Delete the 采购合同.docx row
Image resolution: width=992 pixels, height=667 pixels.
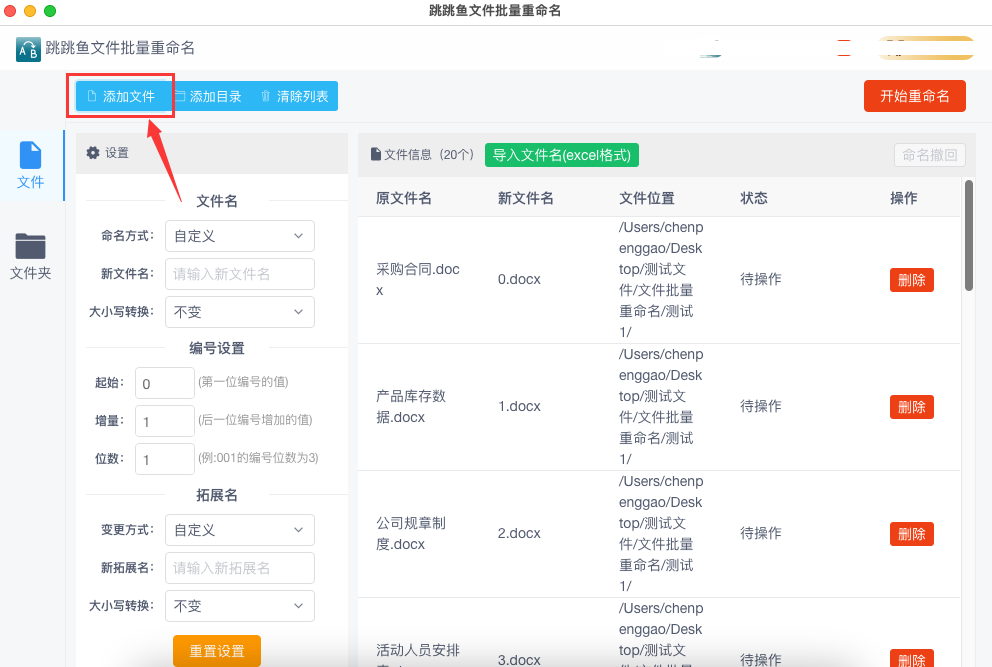912,280
